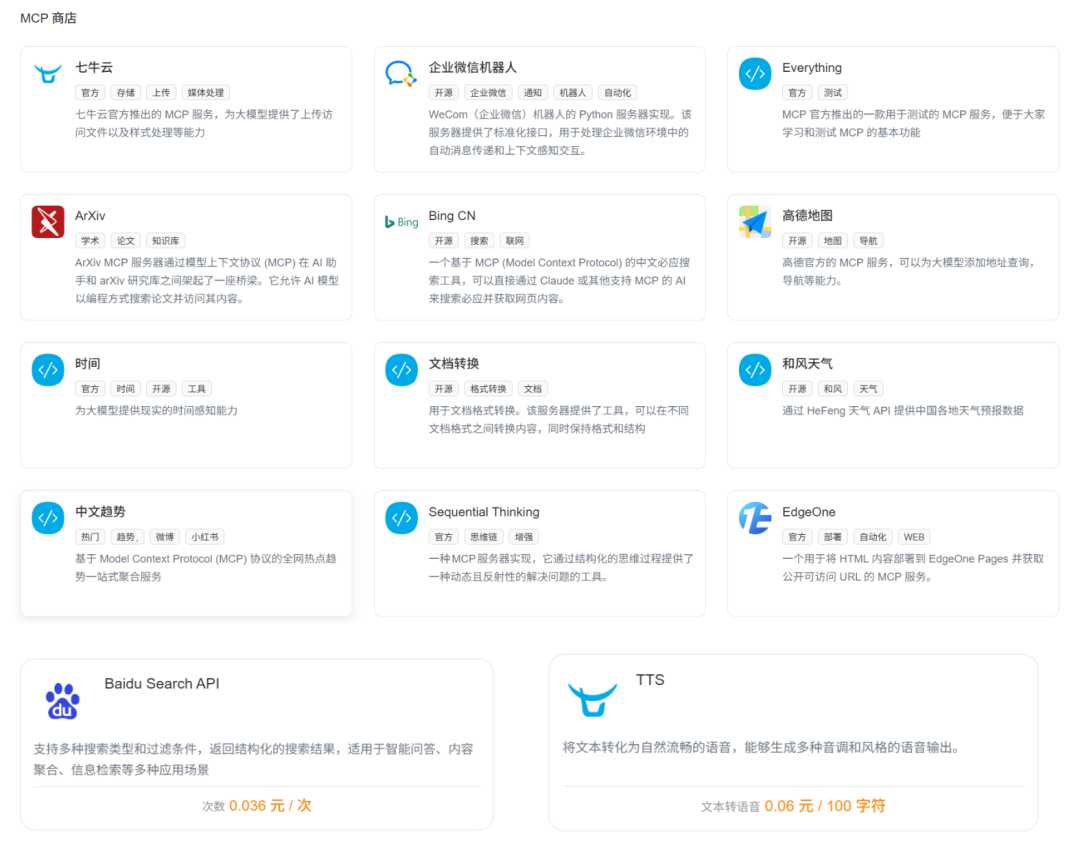Screen dimensions: 1080x849
Task: Click the 微博 tag
Action: (165, 537)
